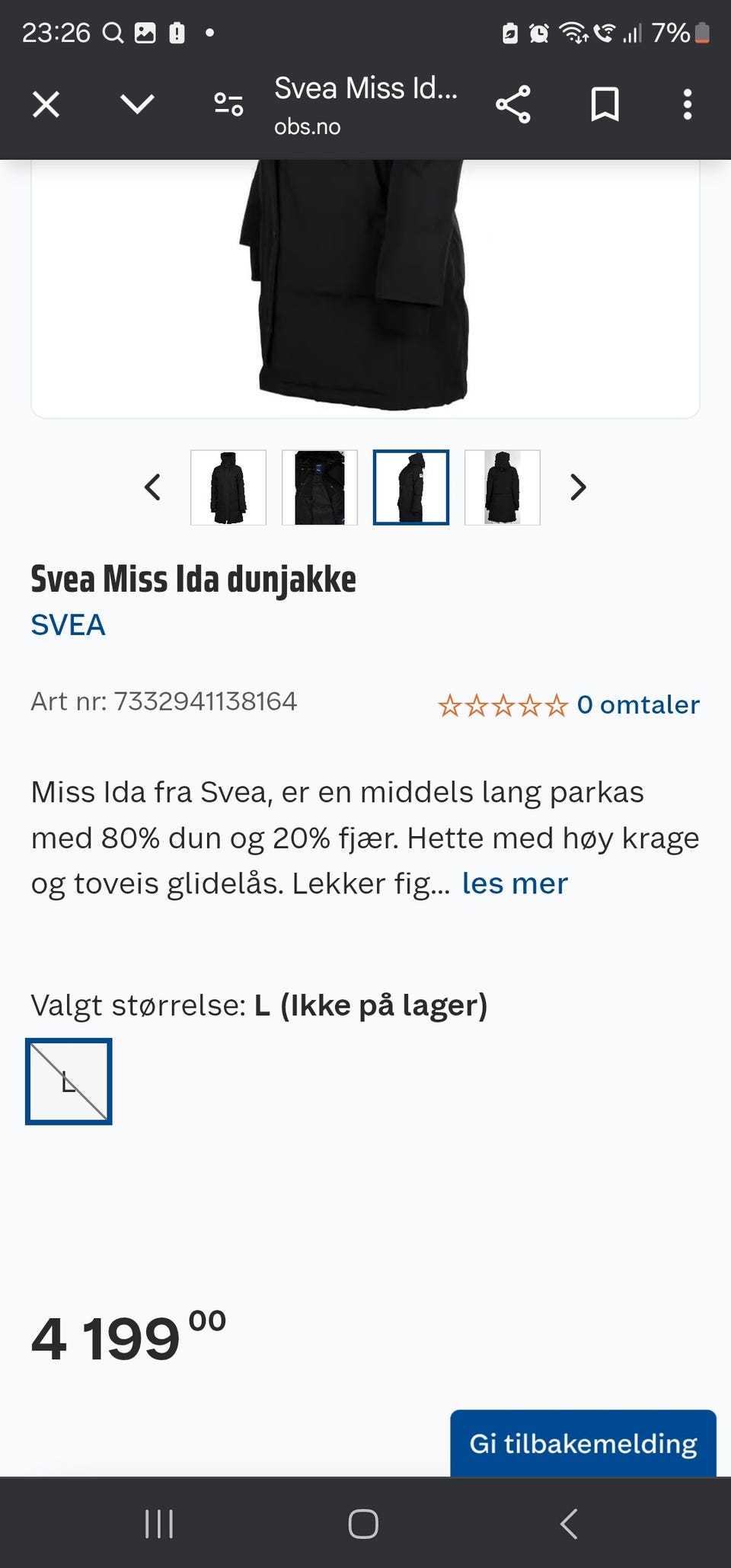Open the SVEA brand link
The width and height of the screenshot is (731, 1568).
coord(68,625)
